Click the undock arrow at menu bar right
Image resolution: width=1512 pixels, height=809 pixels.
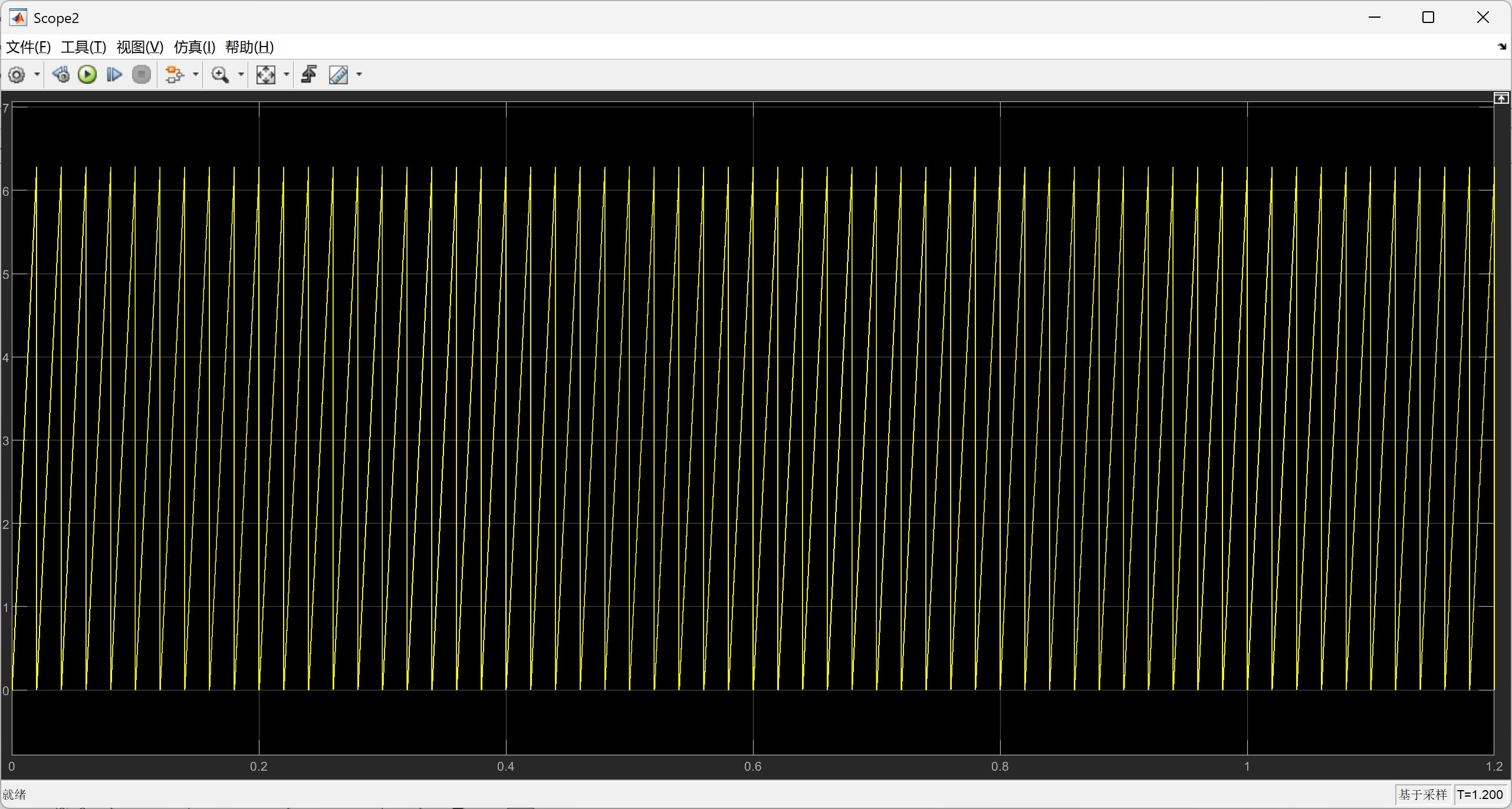coord(1501,47)
